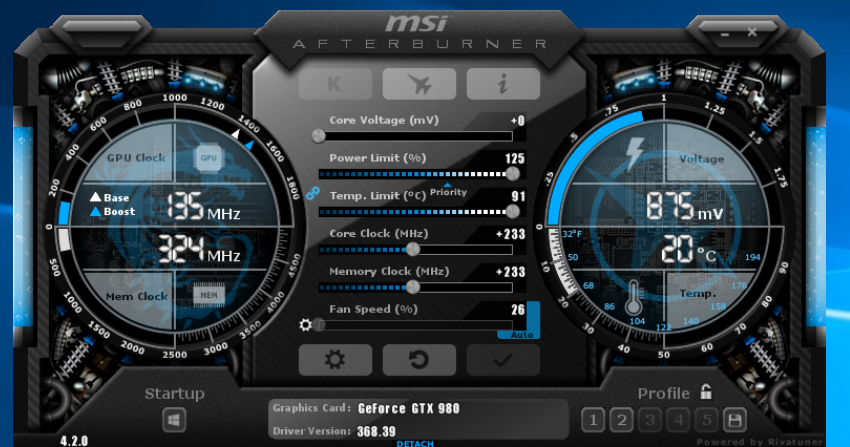Click the Power Limit 125 value field
The height and width of the screenshot is (447, 850).
coord(514,159)
